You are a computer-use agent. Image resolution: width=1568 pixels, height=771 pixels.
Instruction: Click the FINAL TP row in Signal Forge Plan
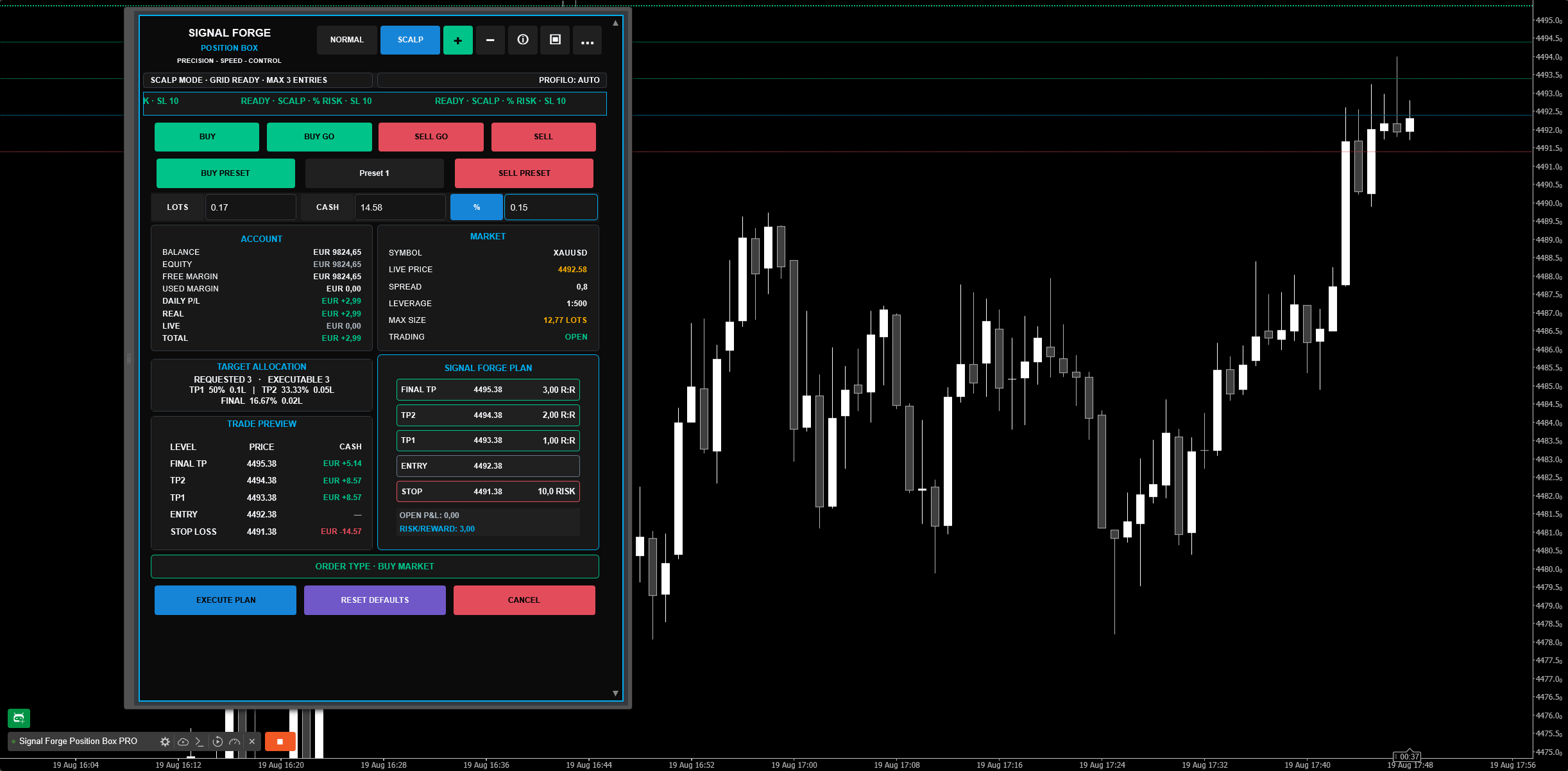pos(488,390)
